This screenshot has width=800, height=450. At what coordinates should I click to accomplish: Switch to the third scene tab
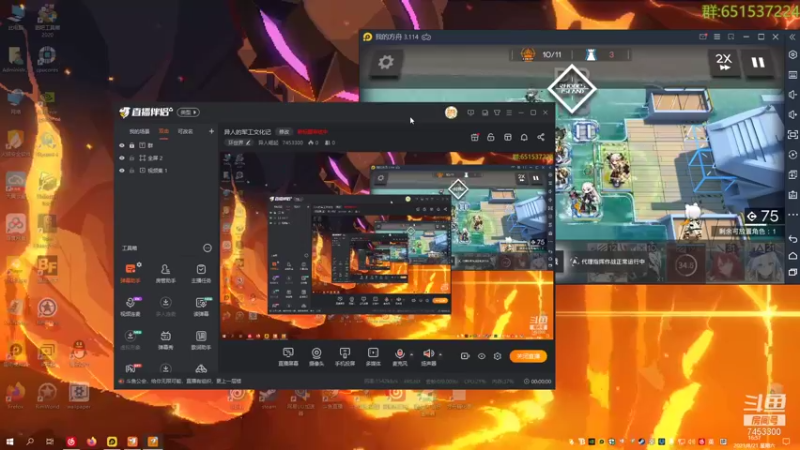coord(185,132)
